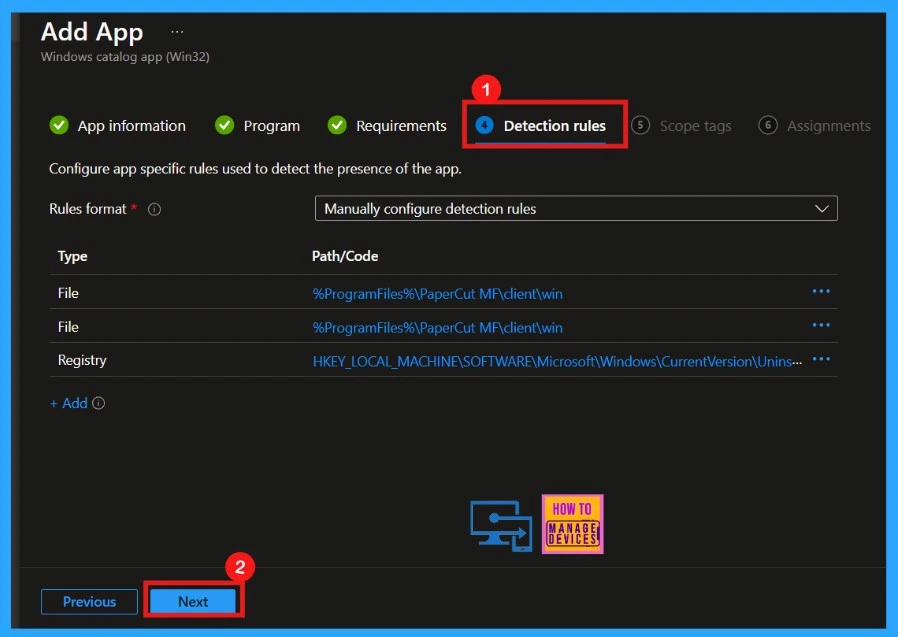The width and height of the screenshot is (898, 637).
Task: Click the Previous button
Action: point(89,601)
